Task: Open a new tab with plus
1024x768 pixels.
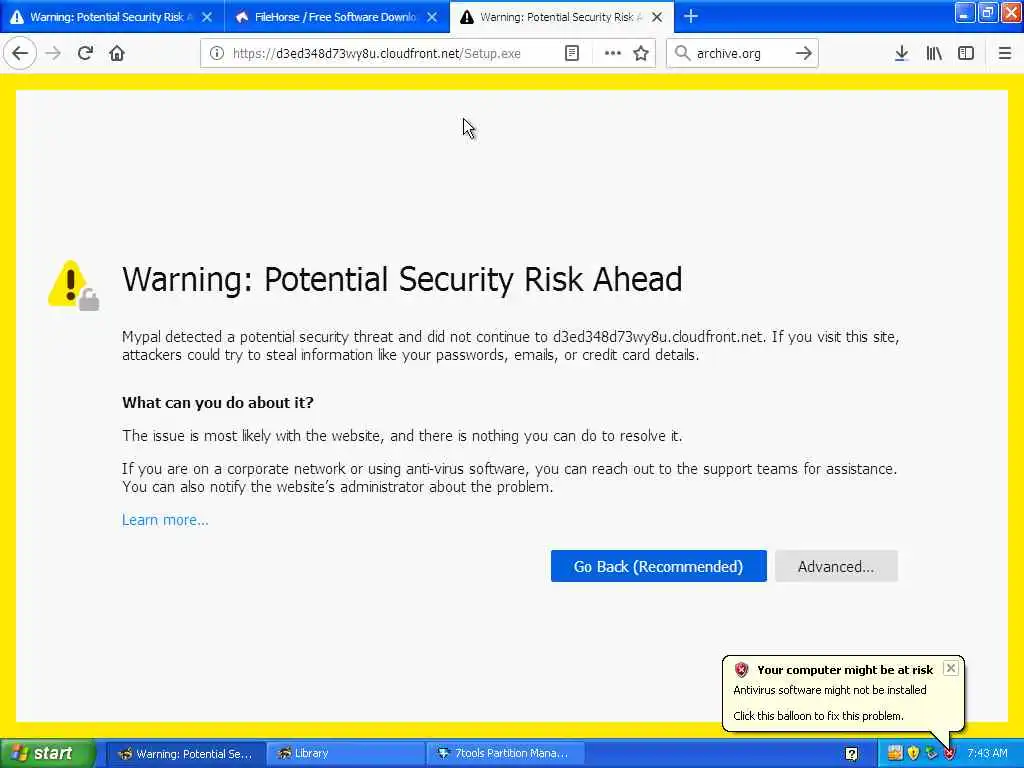Action: coord(690,16)
